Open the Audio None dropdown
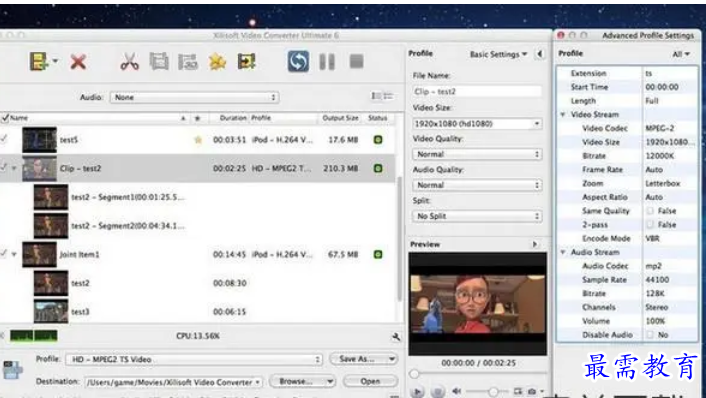Viewport: 706px width, 398px height. point(195,97)
